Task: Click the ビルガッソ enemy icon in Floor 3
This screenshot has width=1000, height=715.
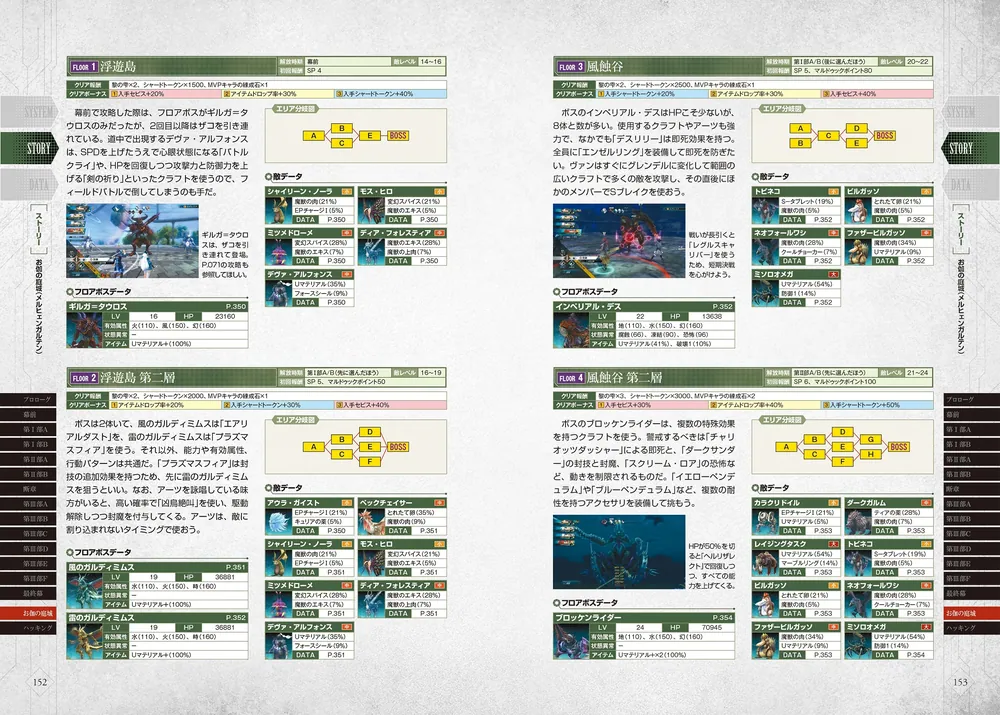Action: 857,210
